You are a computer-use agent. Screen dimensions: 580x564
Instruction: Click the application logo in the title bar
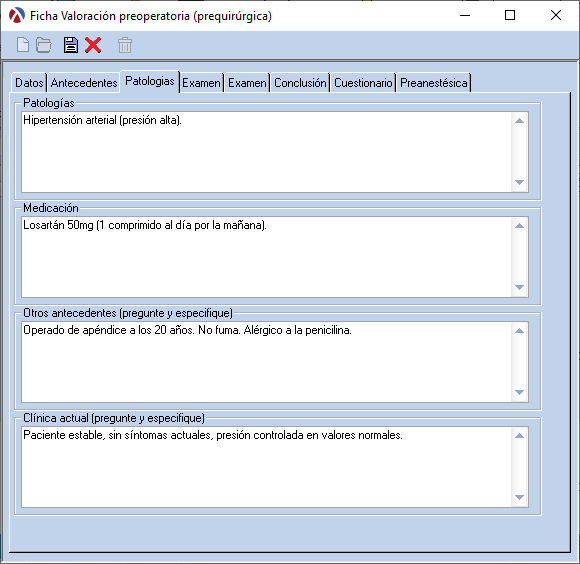[17, 16]
